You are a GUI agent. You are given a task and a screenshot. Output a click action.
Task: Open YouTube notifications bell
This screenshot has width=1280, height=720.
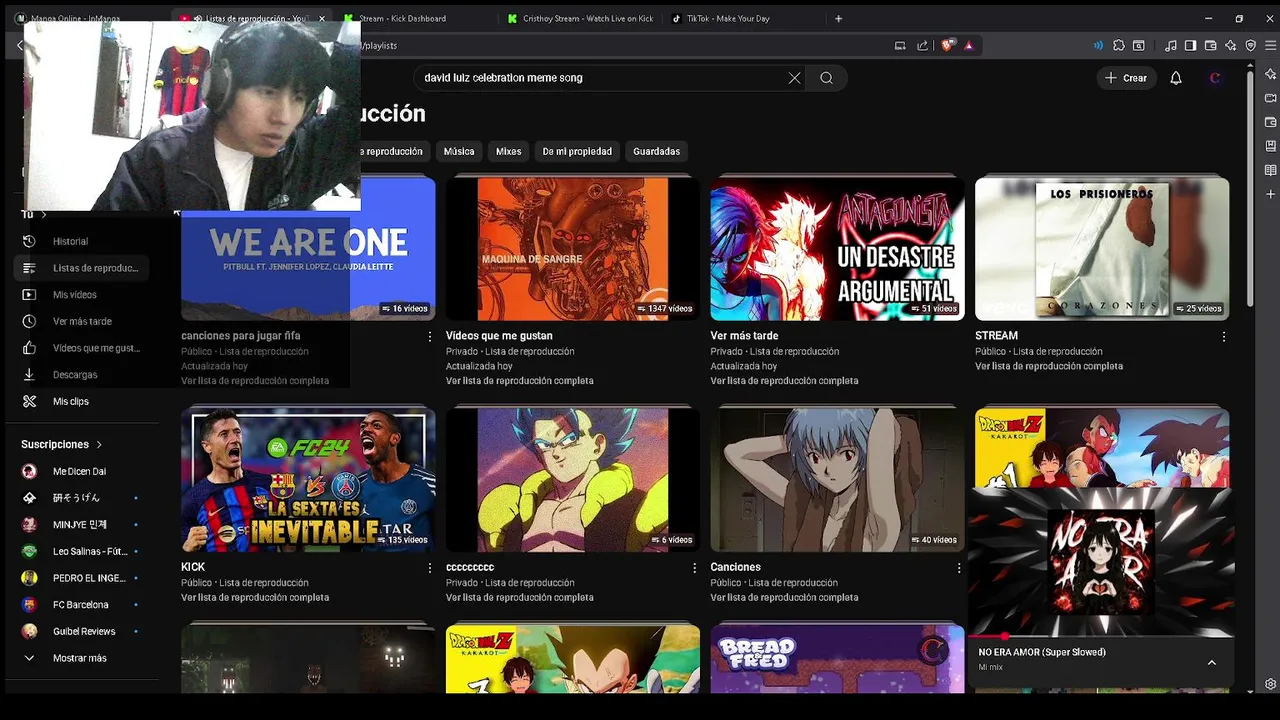point(1176,78)
